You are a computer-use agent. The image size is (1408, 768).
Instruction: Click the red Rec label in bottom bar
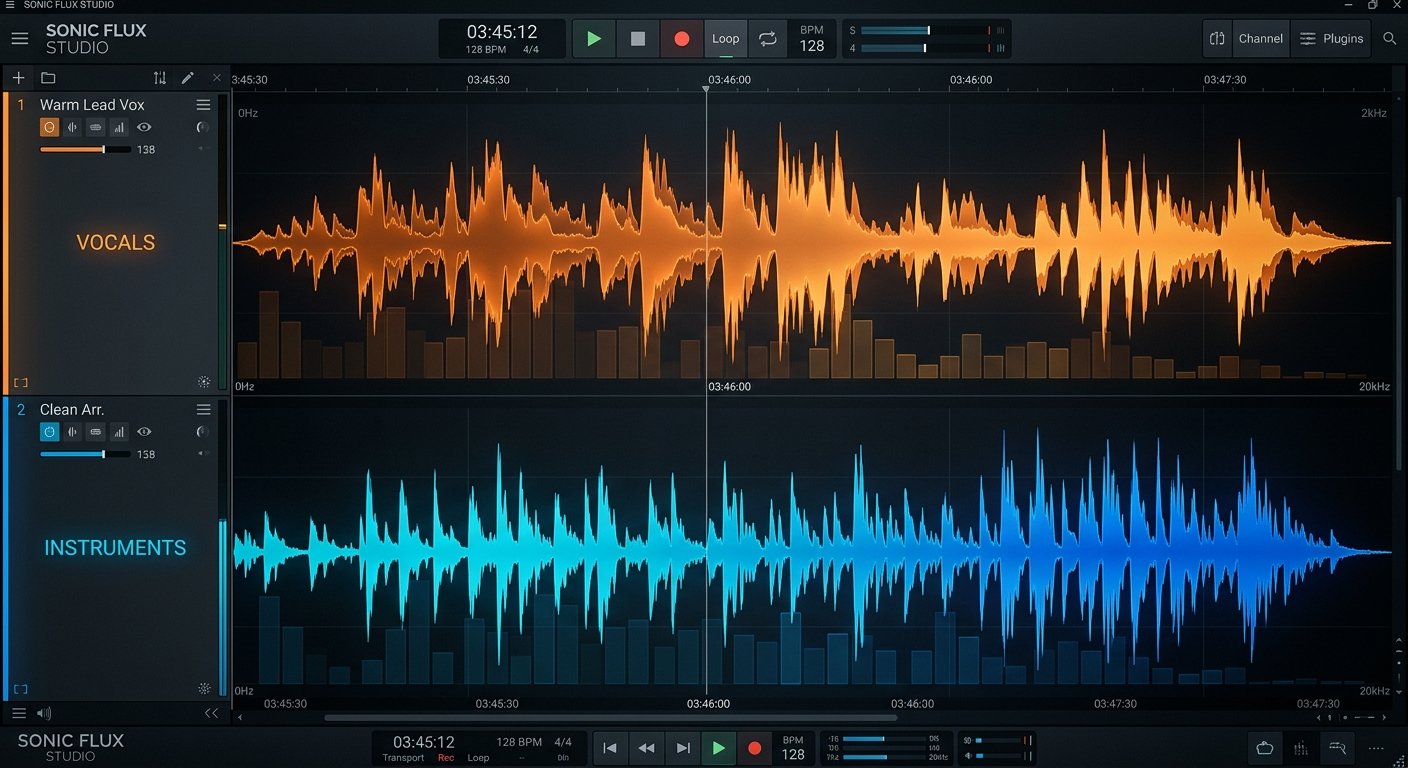pyautogui.click(x=446, y=758)
